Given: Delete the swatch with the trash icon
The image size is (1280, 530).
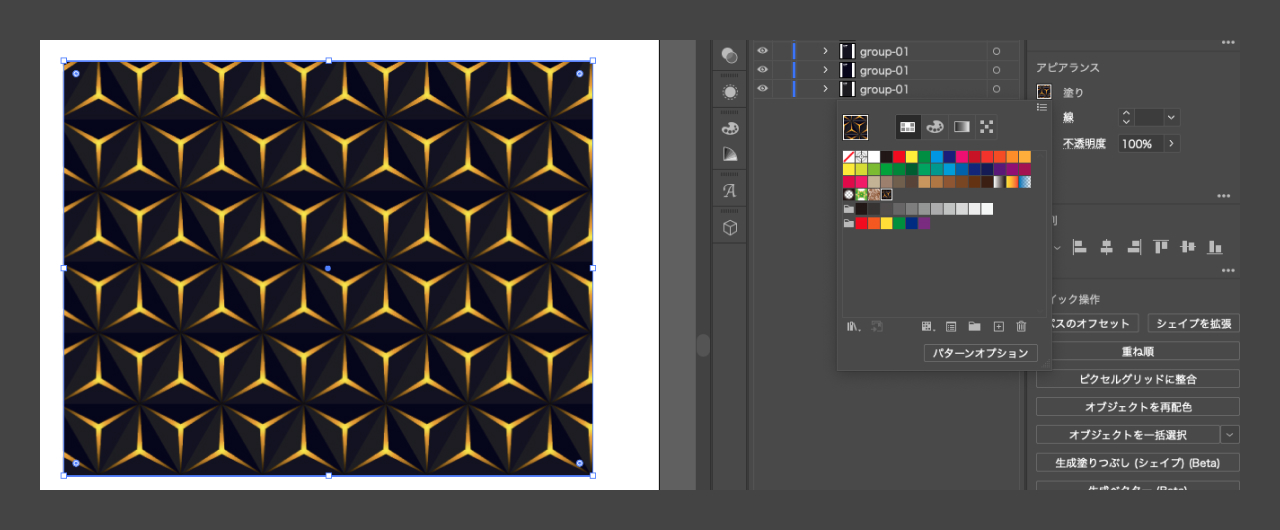Looking at the screenshot, I should (1021, 326).
